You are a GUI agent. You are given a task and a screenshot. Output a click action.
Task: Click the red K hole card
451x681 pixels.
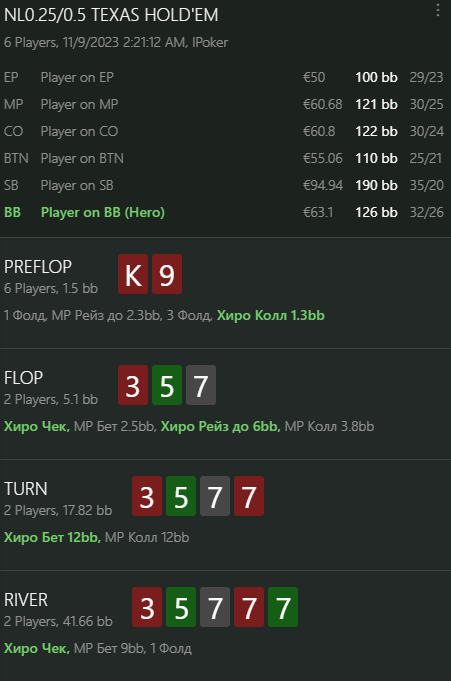click(x=133, y=274)
